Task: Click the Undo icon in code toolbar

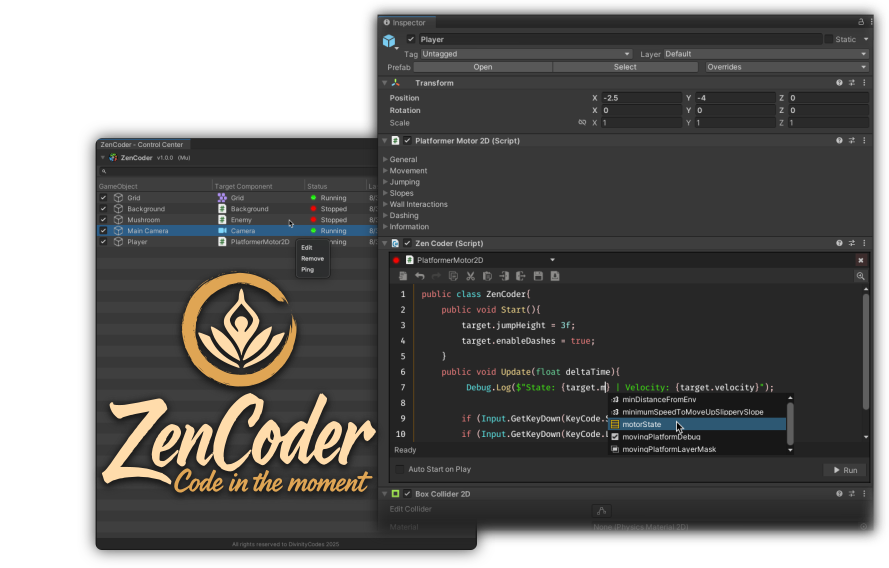Action: (420, 276)
